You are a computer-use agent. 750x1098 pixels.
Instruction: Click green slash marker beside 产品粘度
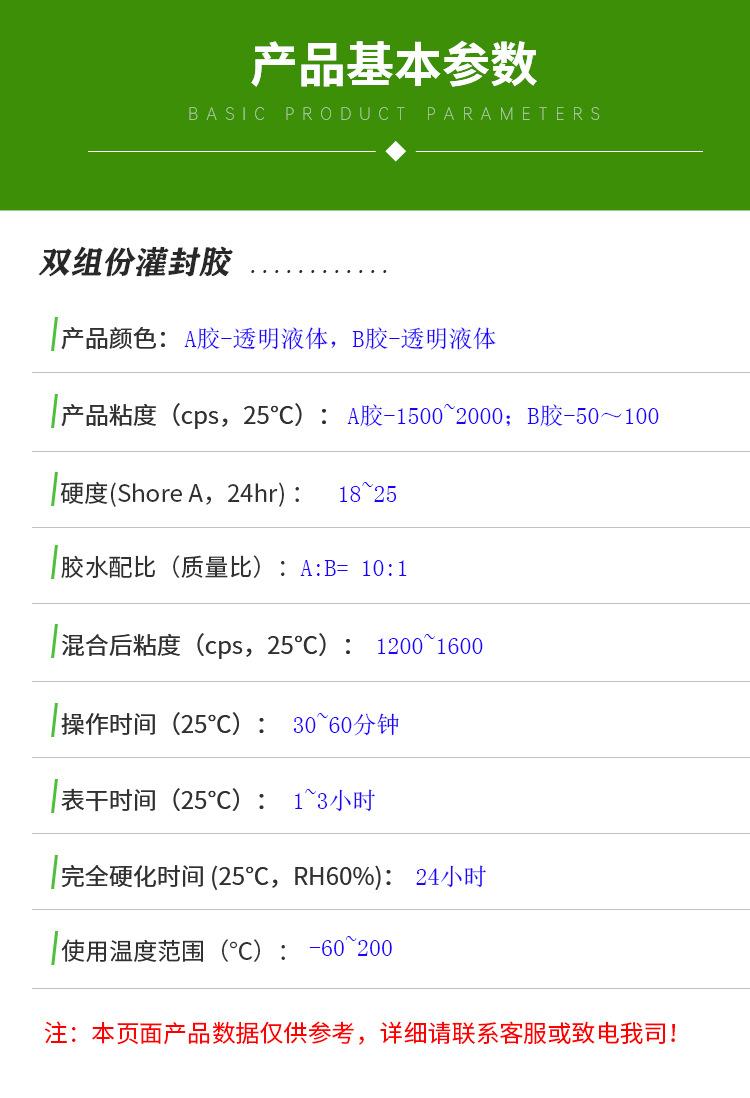click(x=54, y=411)
